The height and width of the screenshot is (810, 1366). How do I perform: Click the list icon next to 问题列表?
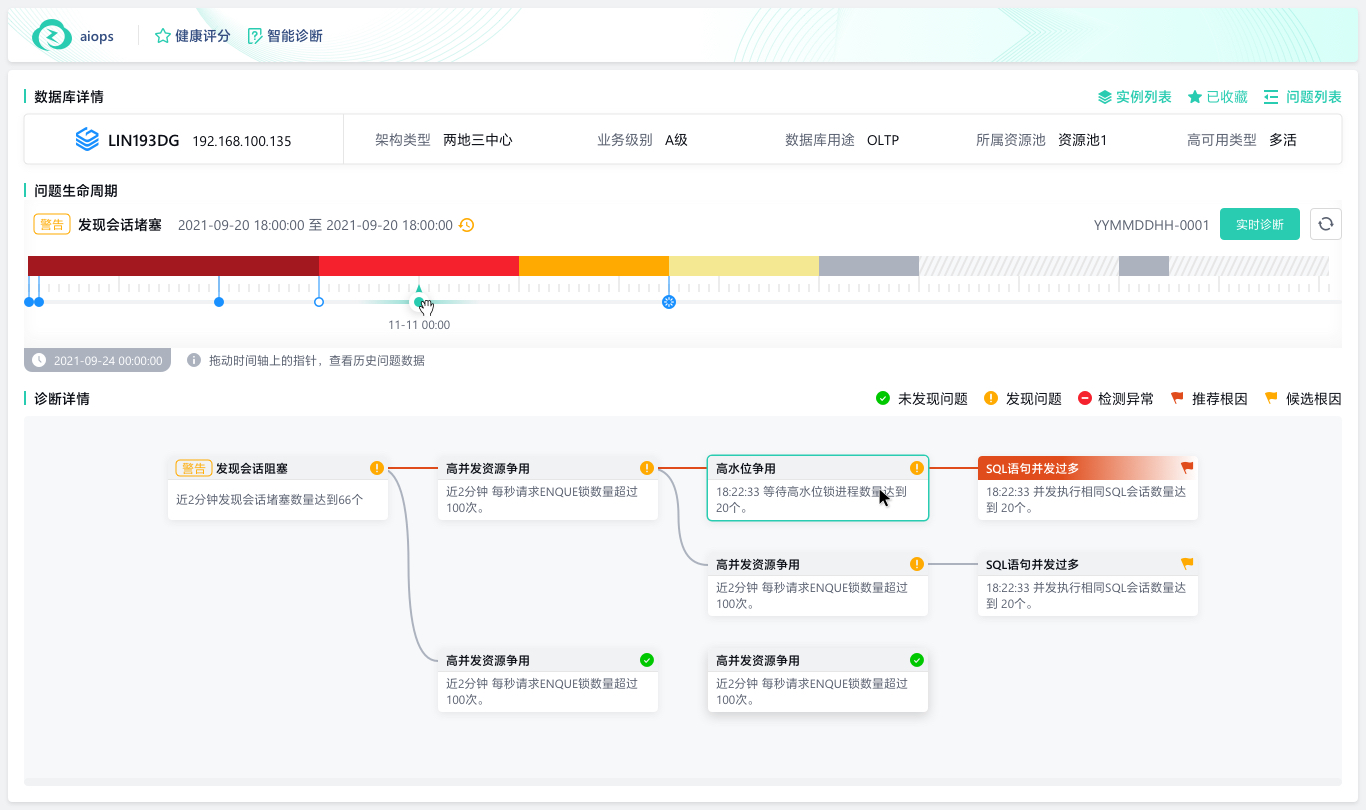pos(1272,97)
